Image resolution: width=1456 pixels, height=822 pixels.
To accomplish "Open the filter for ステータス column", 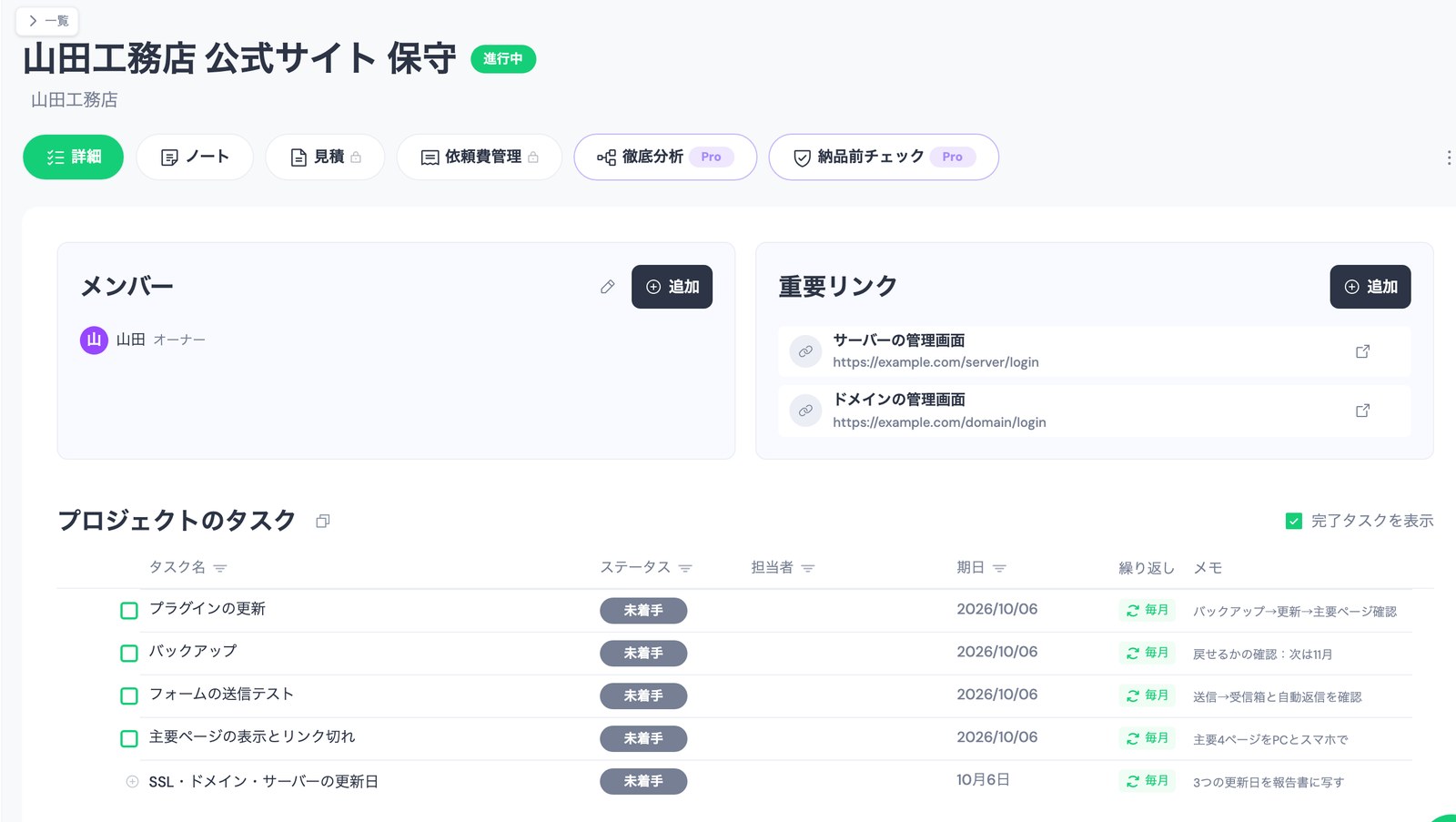I will tap(685, 568).
